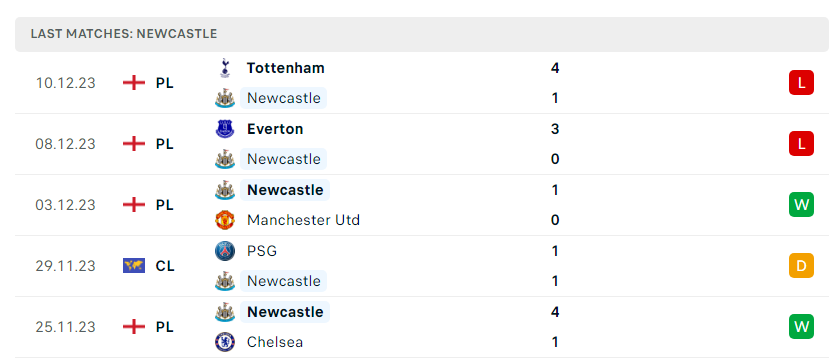
Task: Click the PSG club crest icon
Action: (225, 251)
